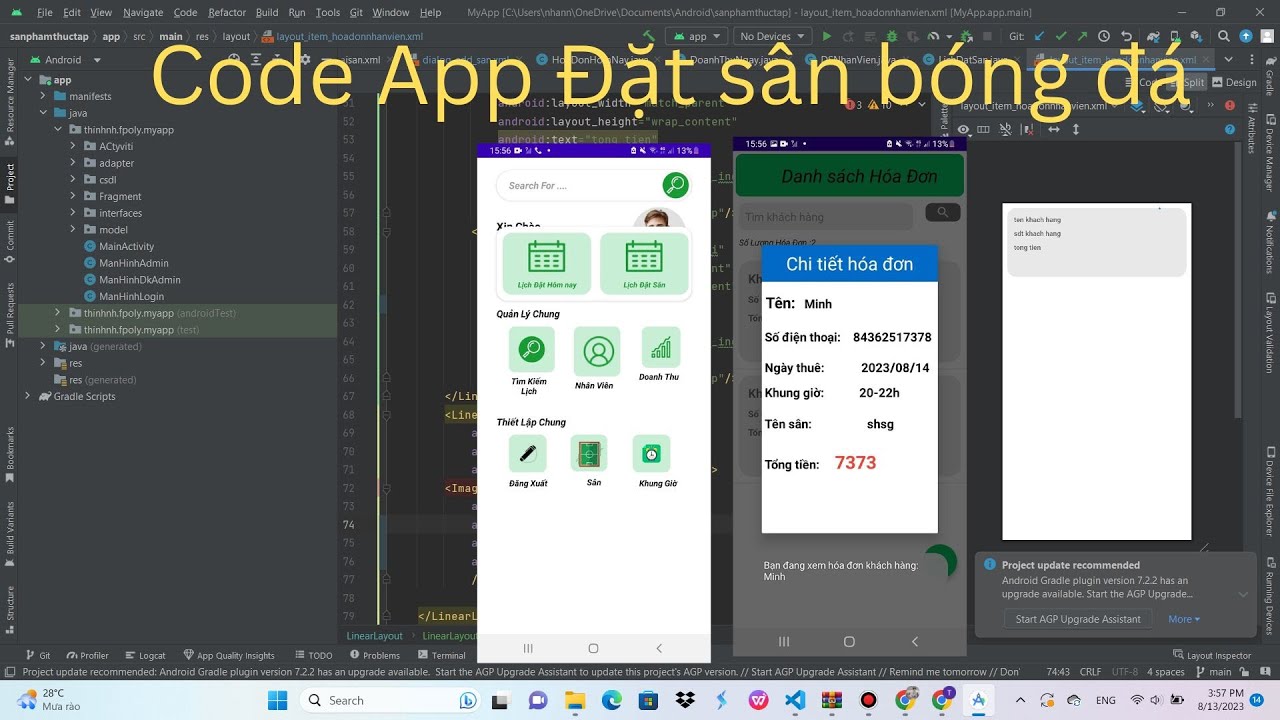Toggle Layout Inspector in the status strip

(1211, 656)
